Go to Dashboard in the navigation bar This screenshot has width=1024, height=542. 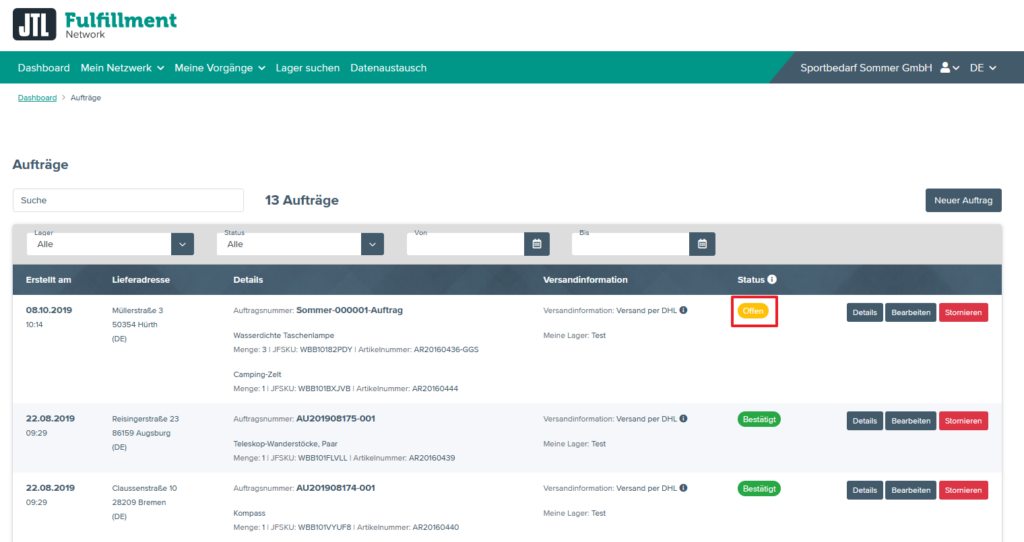coord(44,68)
